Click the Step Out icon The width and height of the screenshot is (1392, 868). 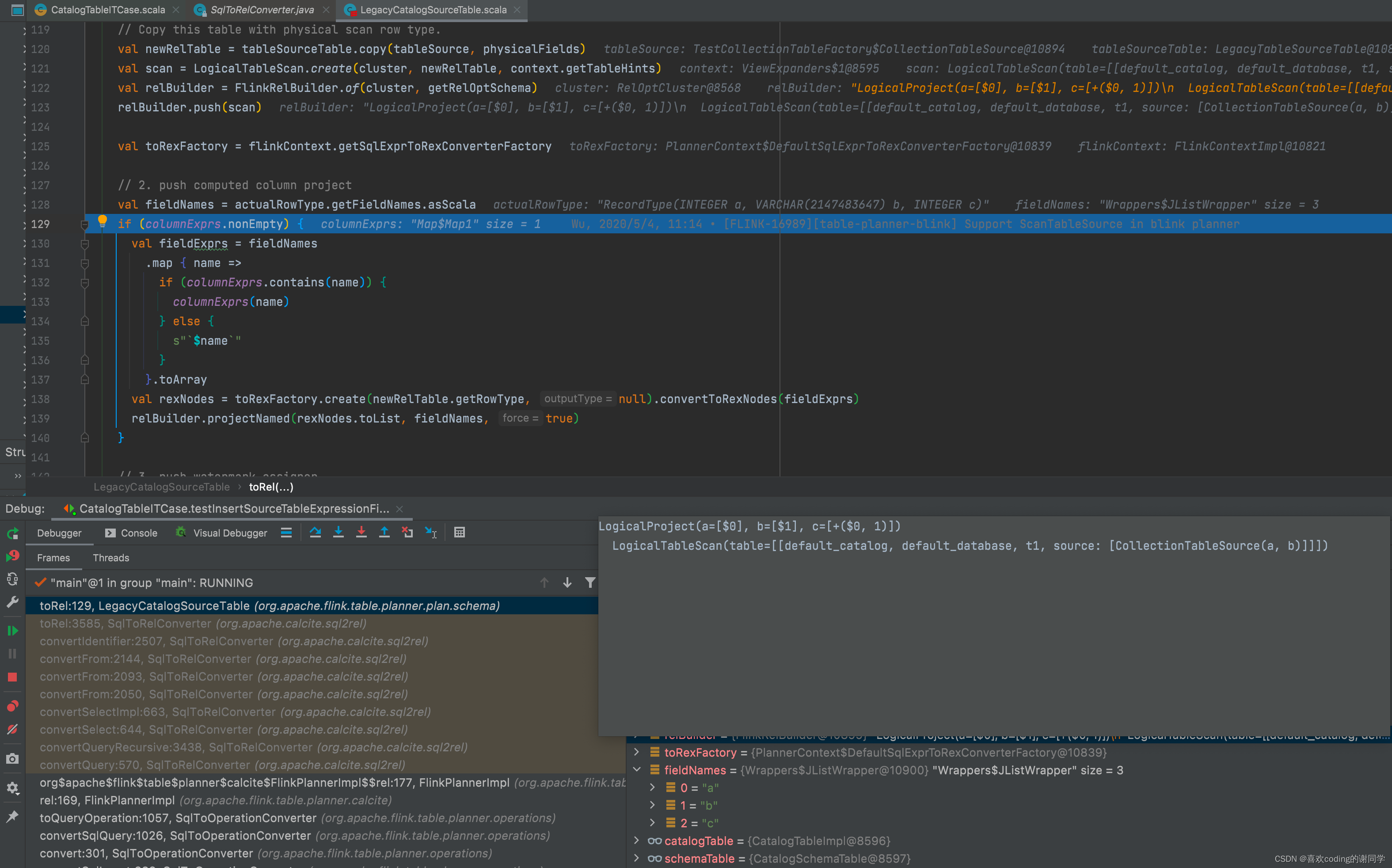click(x=384, y=532)
